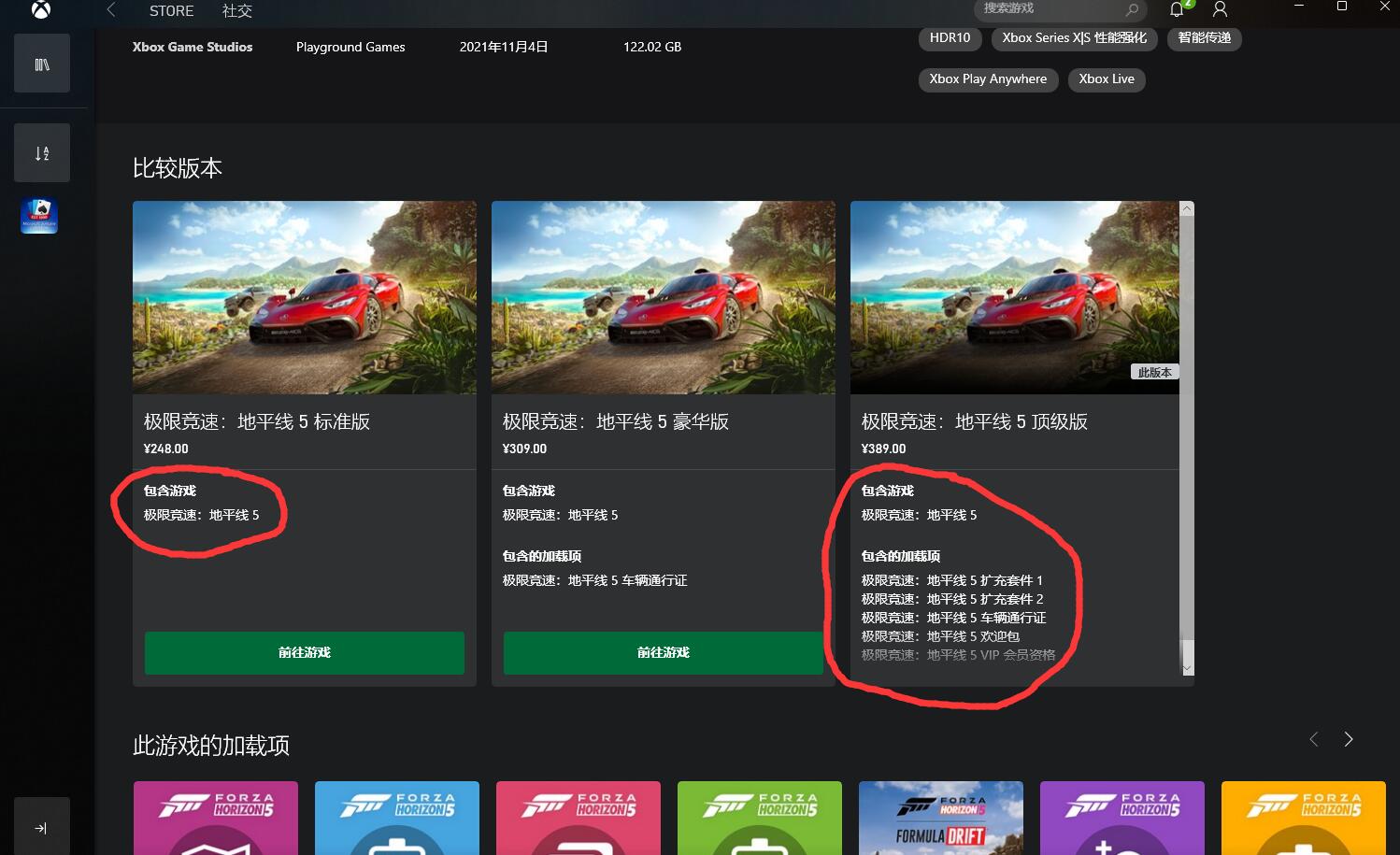Click 极限竞速：地平线 5 顶级版 title

[x=975, y=421]
